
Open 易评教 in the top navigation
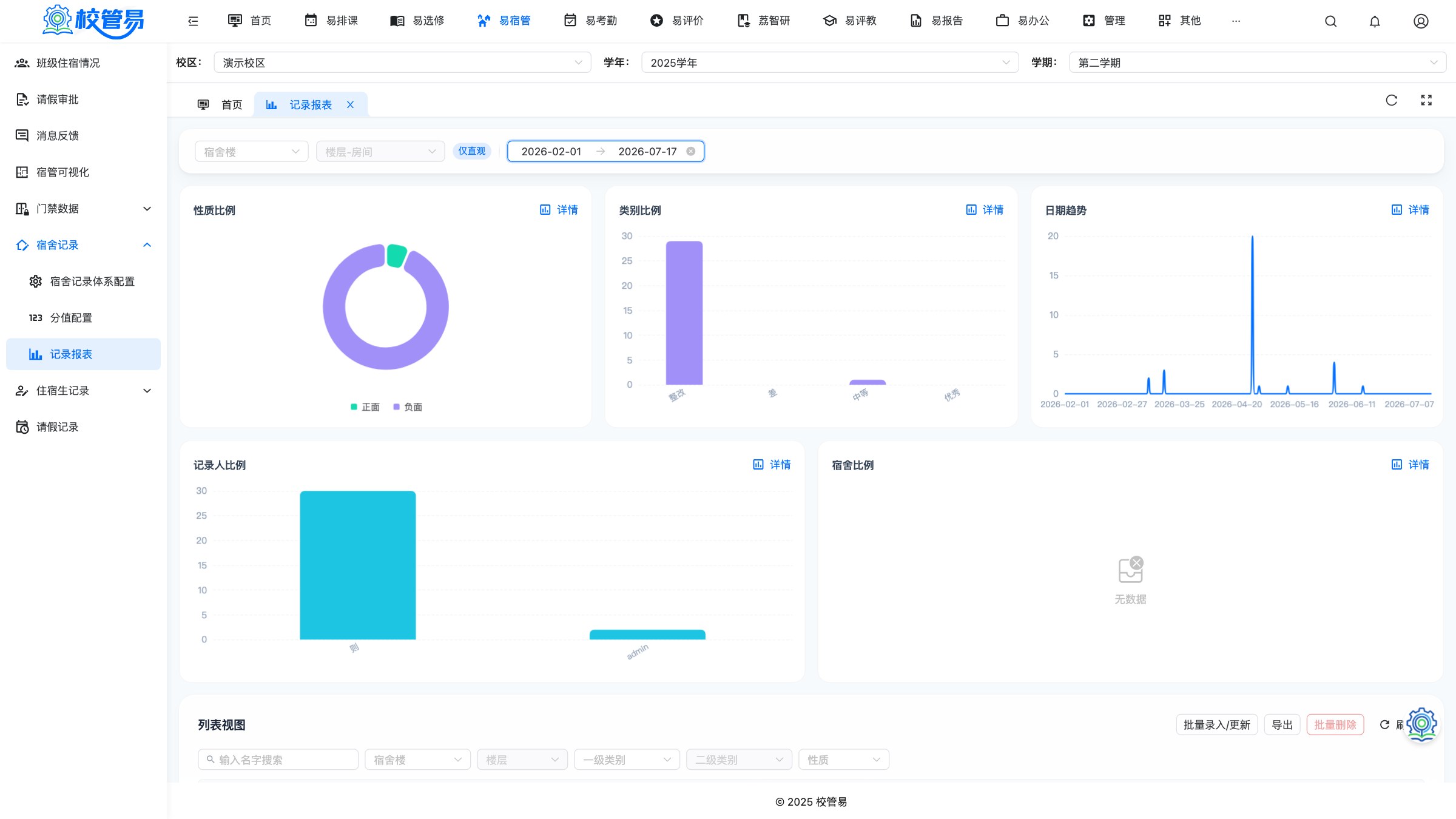pos(850,21)
